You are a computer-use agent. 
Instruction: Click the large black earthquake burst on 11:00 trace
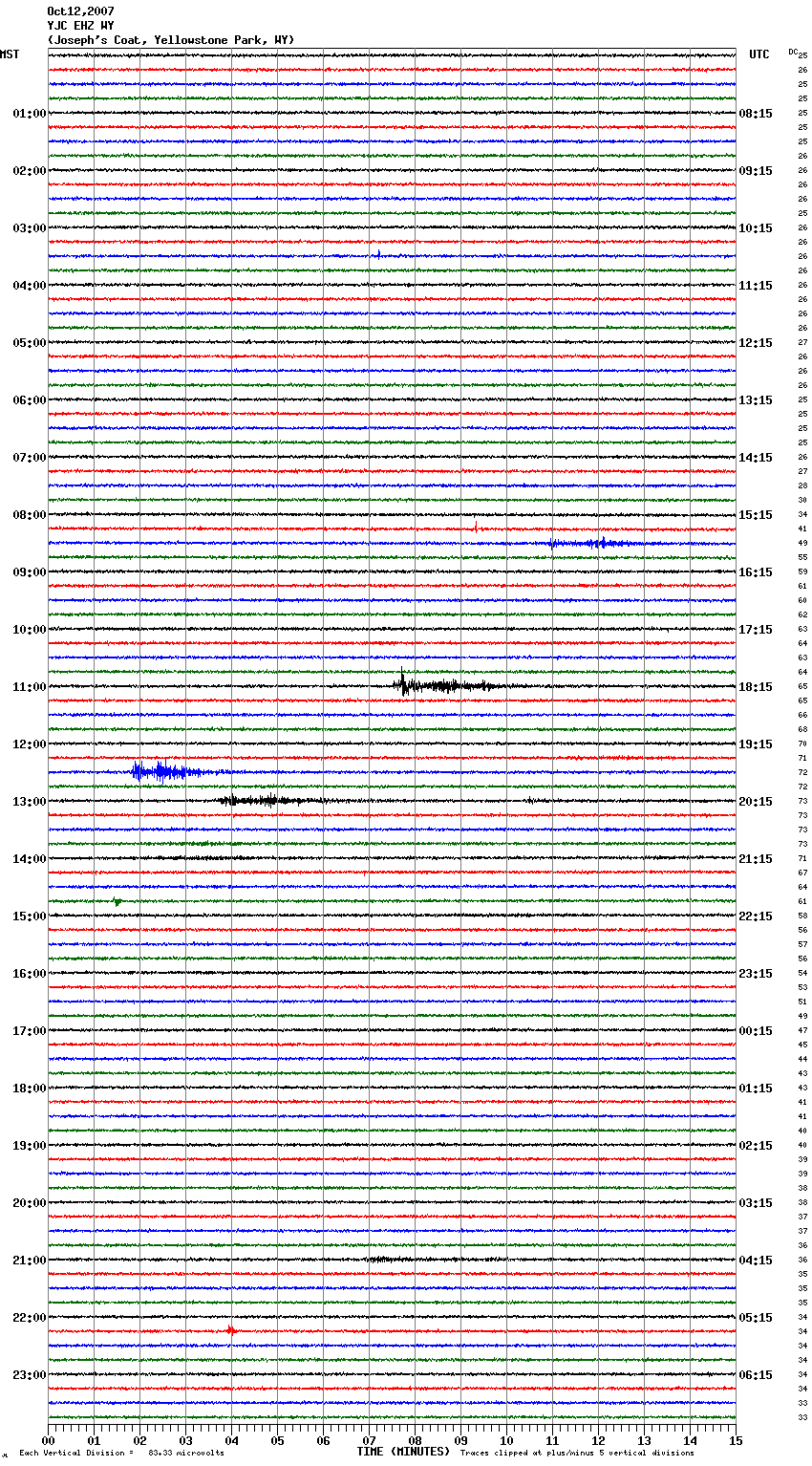pos(447,684)
